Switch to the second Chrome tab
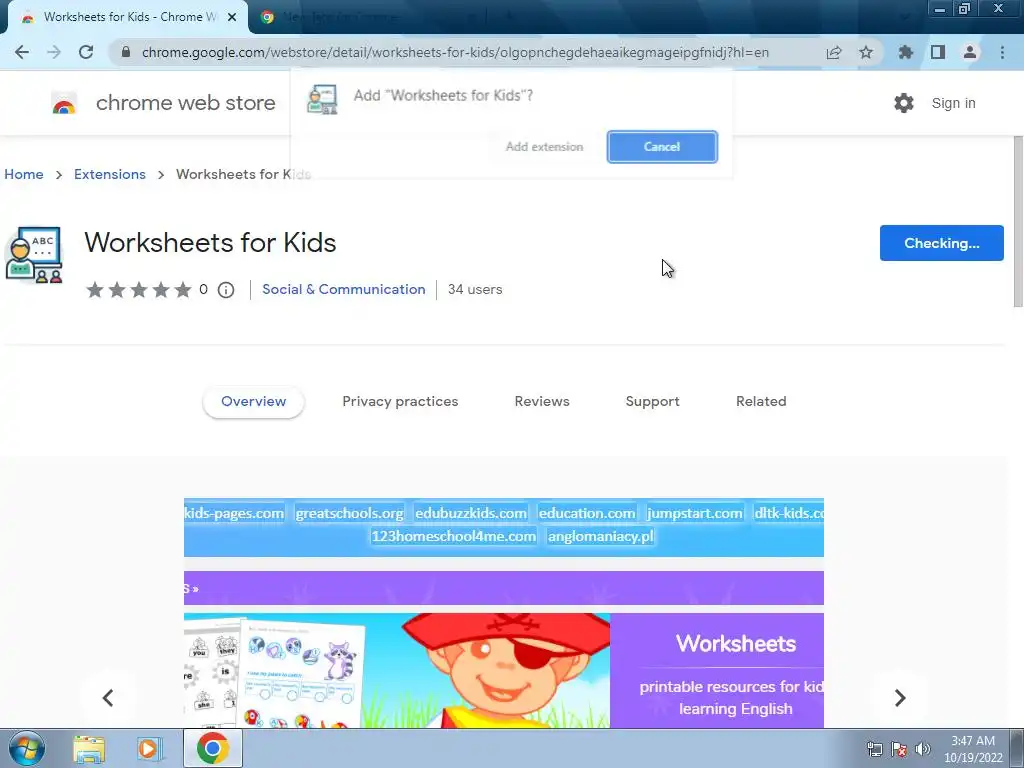This screenshot has width=1024, height=768. 366,17
